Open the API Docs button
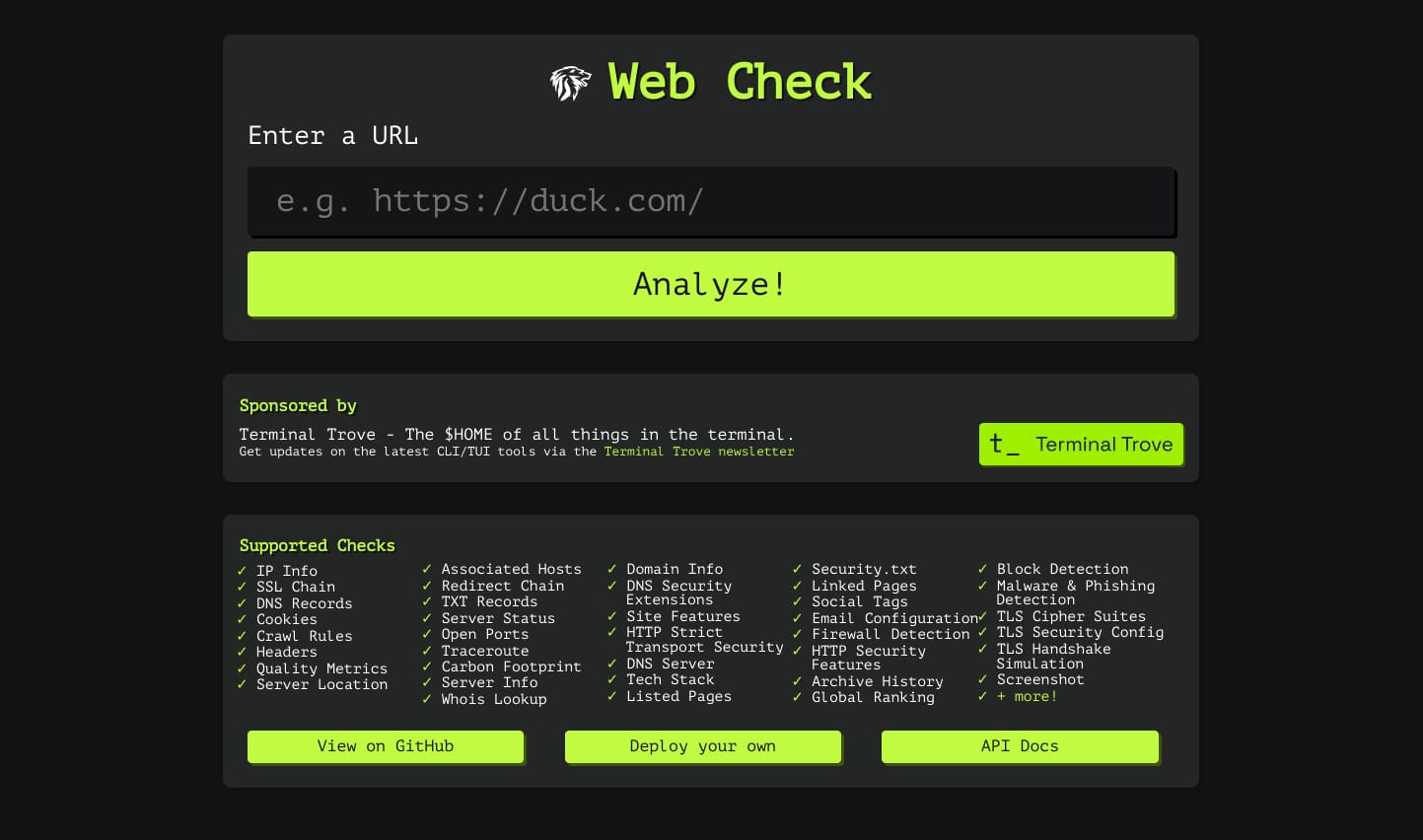The image size is (1423, 840). tap(1020, 746)
